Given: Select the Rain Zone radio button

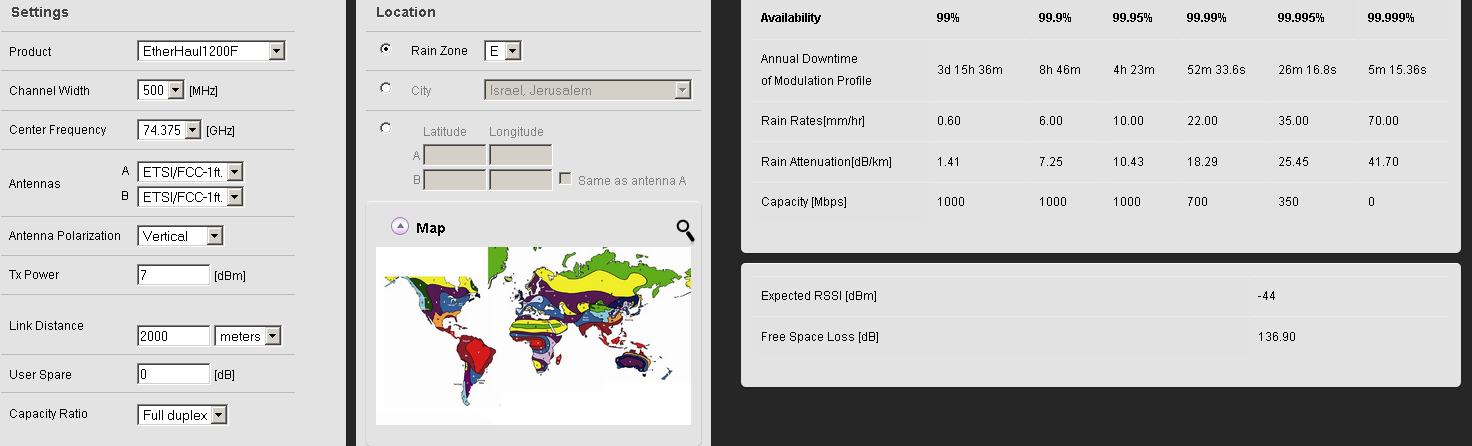Looking at the screenshot, I should [x=386, y=49].
